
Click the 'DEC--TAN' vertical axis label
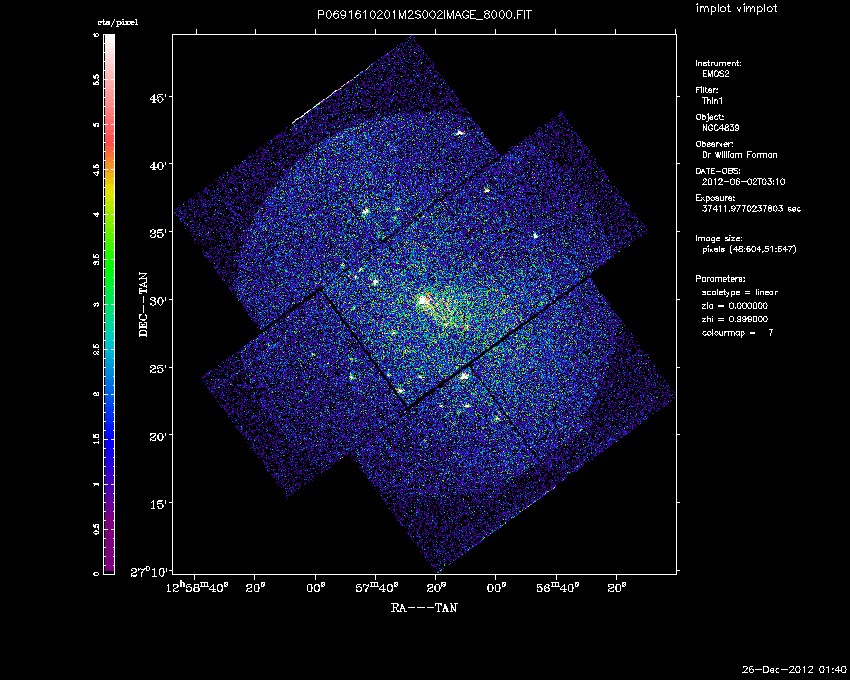[x=144, y=305]
